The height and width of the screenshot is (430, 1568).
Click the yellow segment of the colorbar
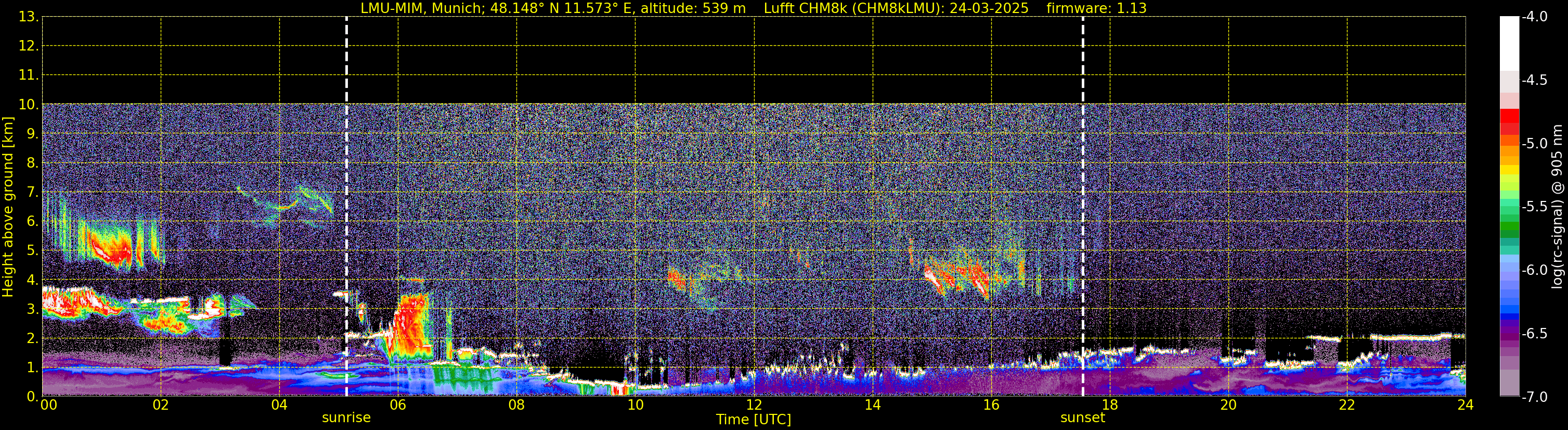pyautogui.click(x=1509, y=169)
